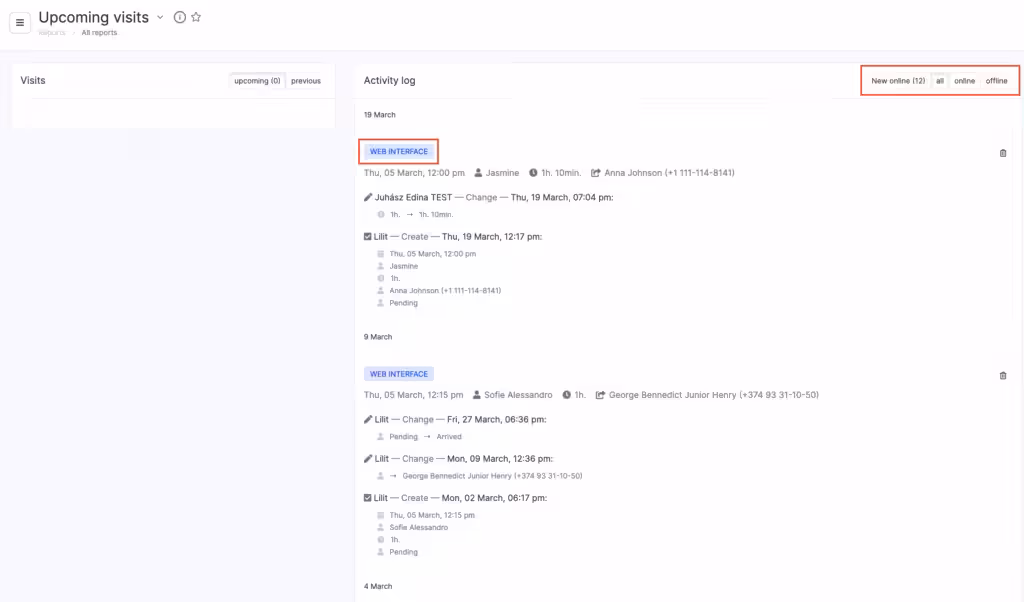
Task: Select the New online (12) filter
Action: tap(897, 81)
